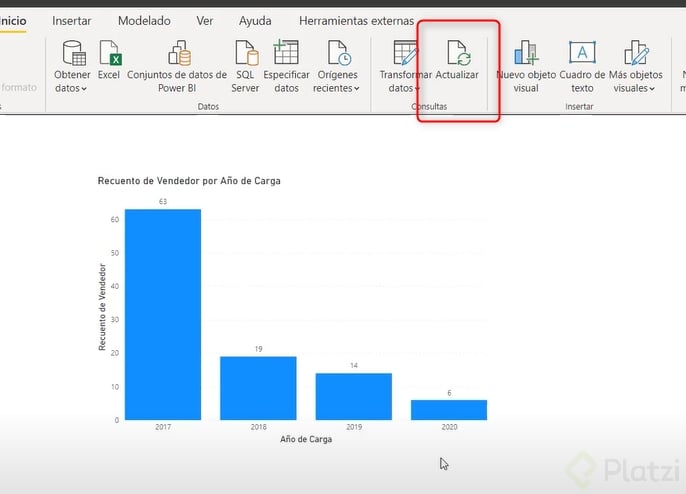Open the Ayuda ribbon tab
Viewport: 686px width, 494px height.
(255, 21)
